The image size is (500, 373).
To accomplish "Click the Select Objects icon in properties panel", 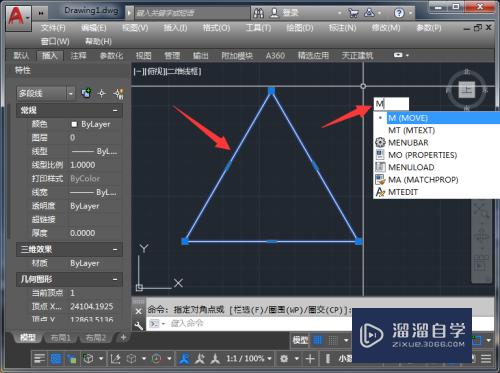I will point(102,94).
